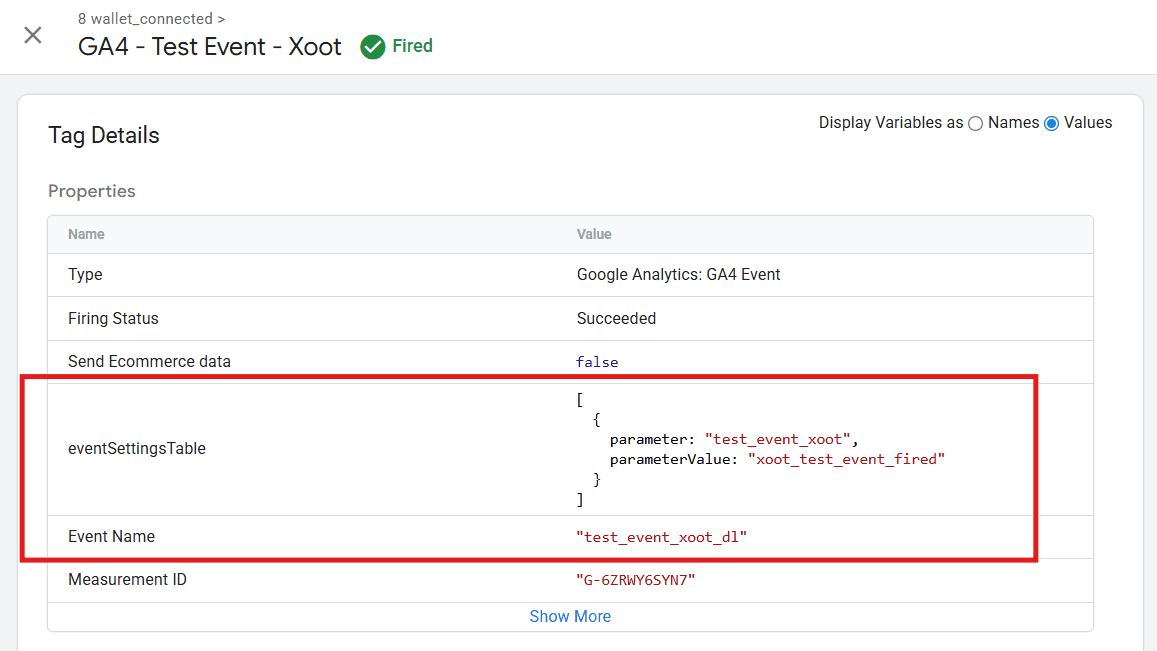Viewport: 1157px width, 651px height.
Task: Click the Value column header
Action: click(594, 233)
